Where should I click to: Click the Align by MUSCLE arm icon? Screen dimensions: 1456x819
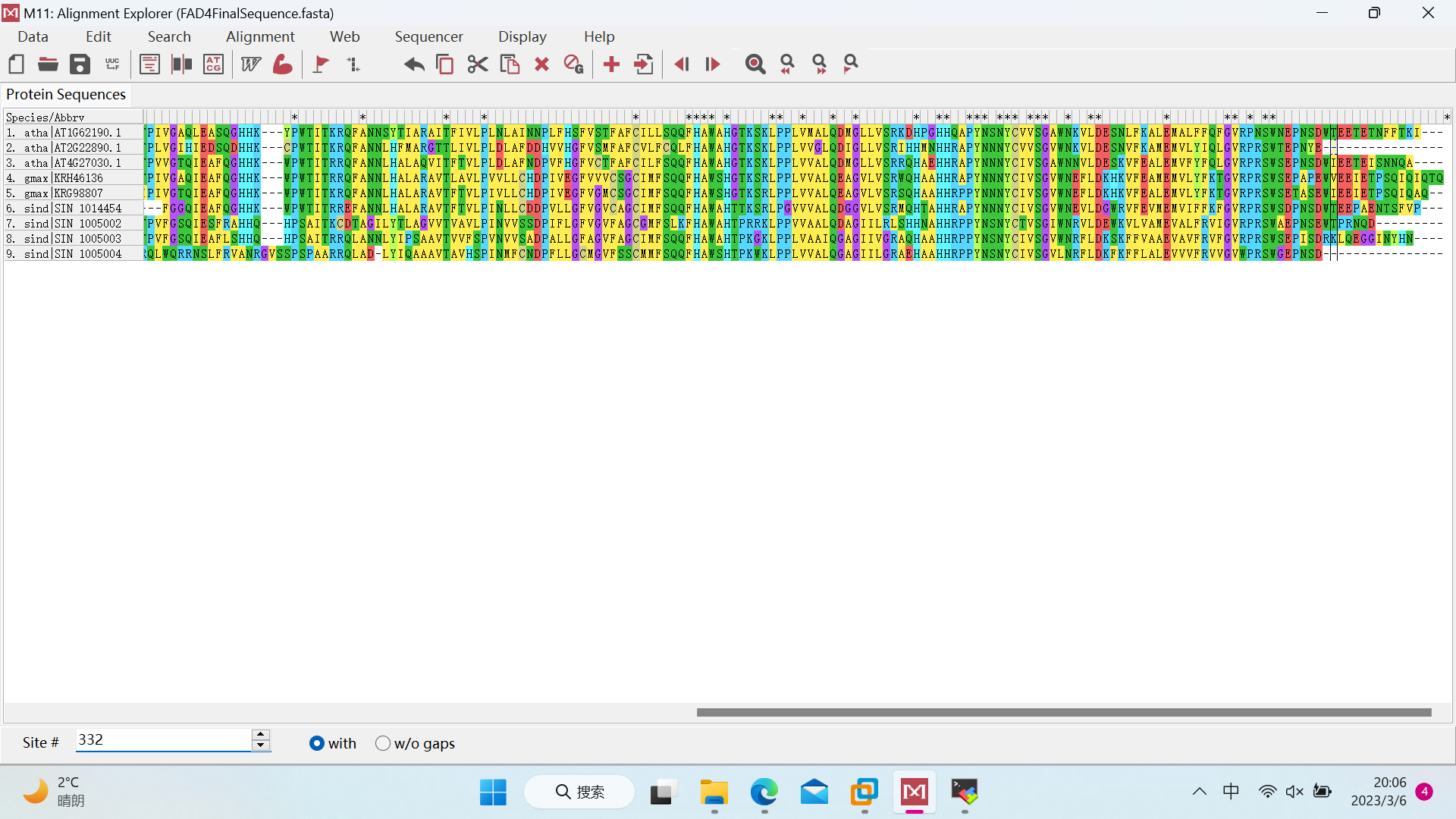[283, 64]
